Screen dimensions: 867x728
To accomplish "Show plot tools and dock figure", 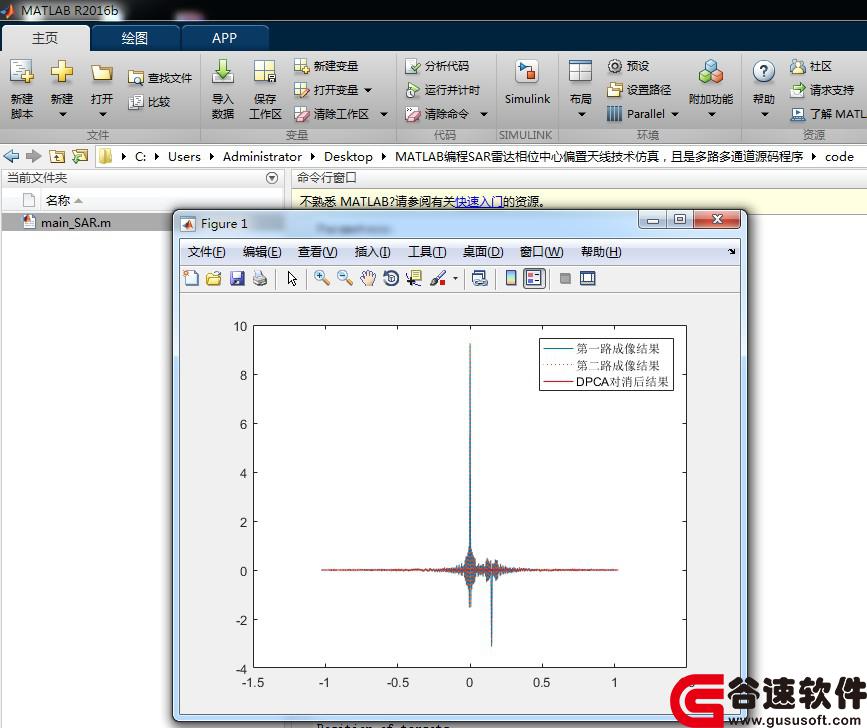I will click(x=588, y=278).
